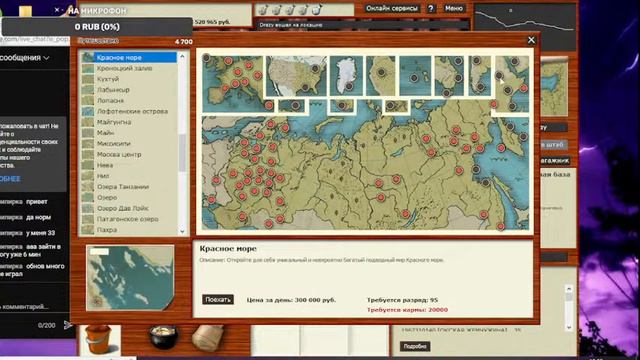Click the Поехать travel button
The width and height of the screenshot is (640, 360).
point(218,300)
